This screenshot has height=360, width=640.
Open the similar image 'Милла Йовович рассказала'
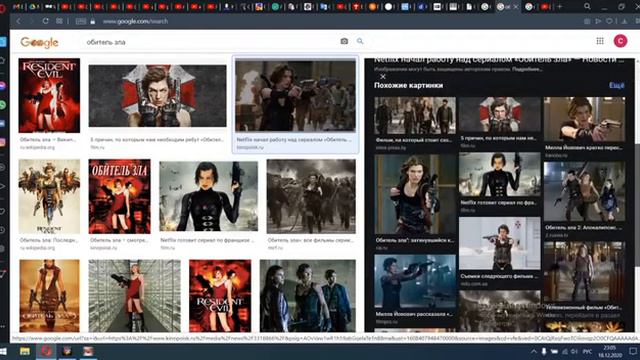(415, 281)
